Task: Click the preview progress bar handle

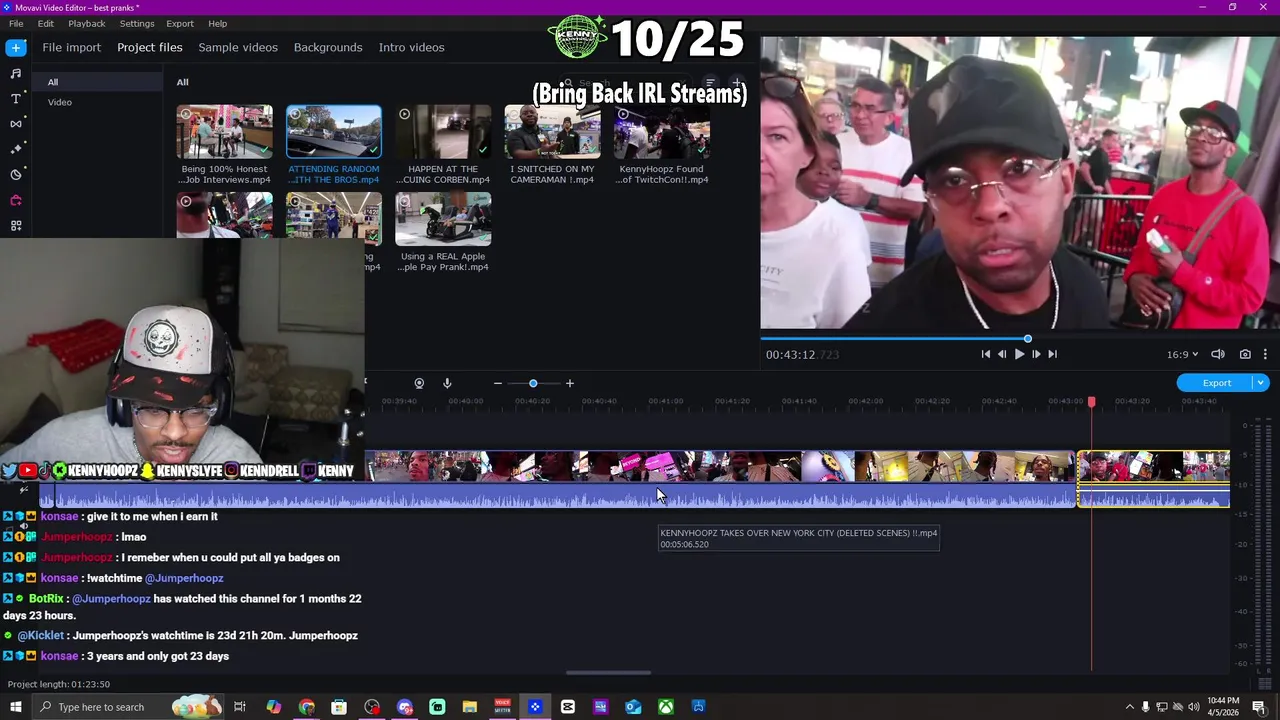Action: [1027, 339]
